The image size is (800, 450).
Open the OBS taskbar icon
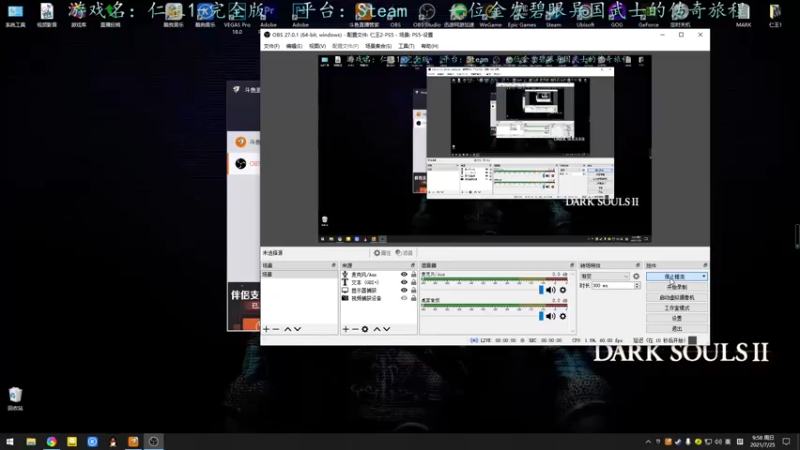click(154, 442)
